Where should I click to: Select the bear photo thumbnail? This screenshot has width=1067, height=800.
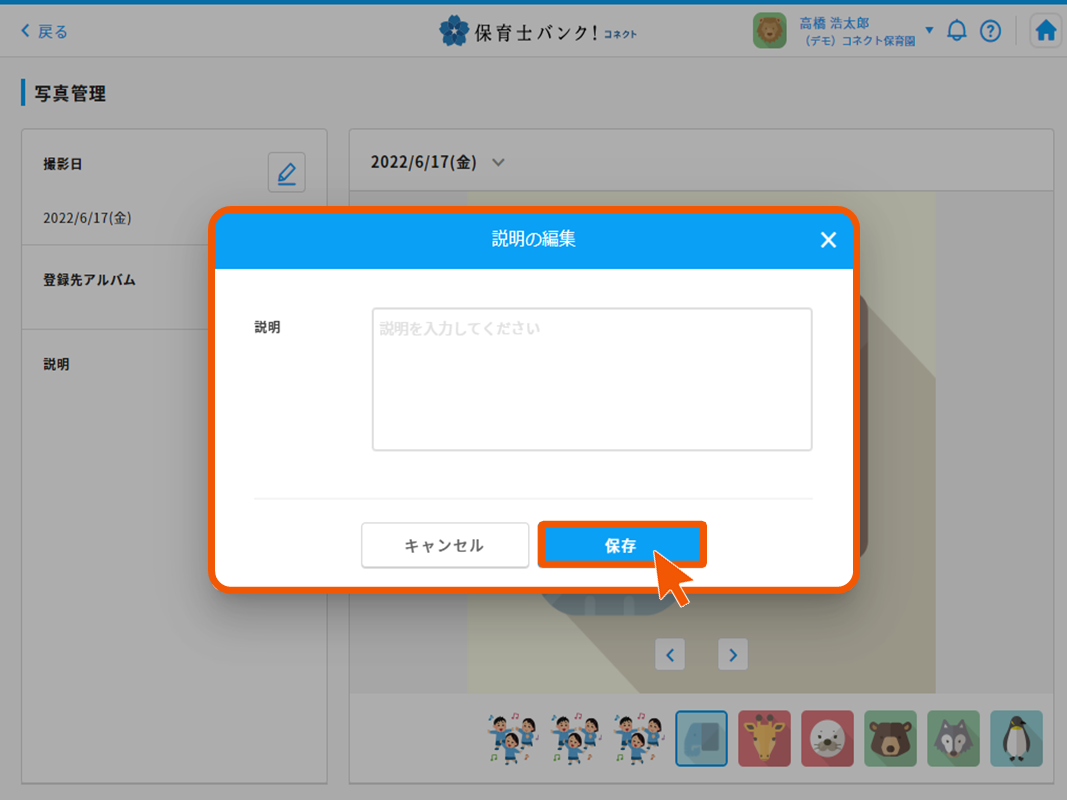tap(890, 739)
